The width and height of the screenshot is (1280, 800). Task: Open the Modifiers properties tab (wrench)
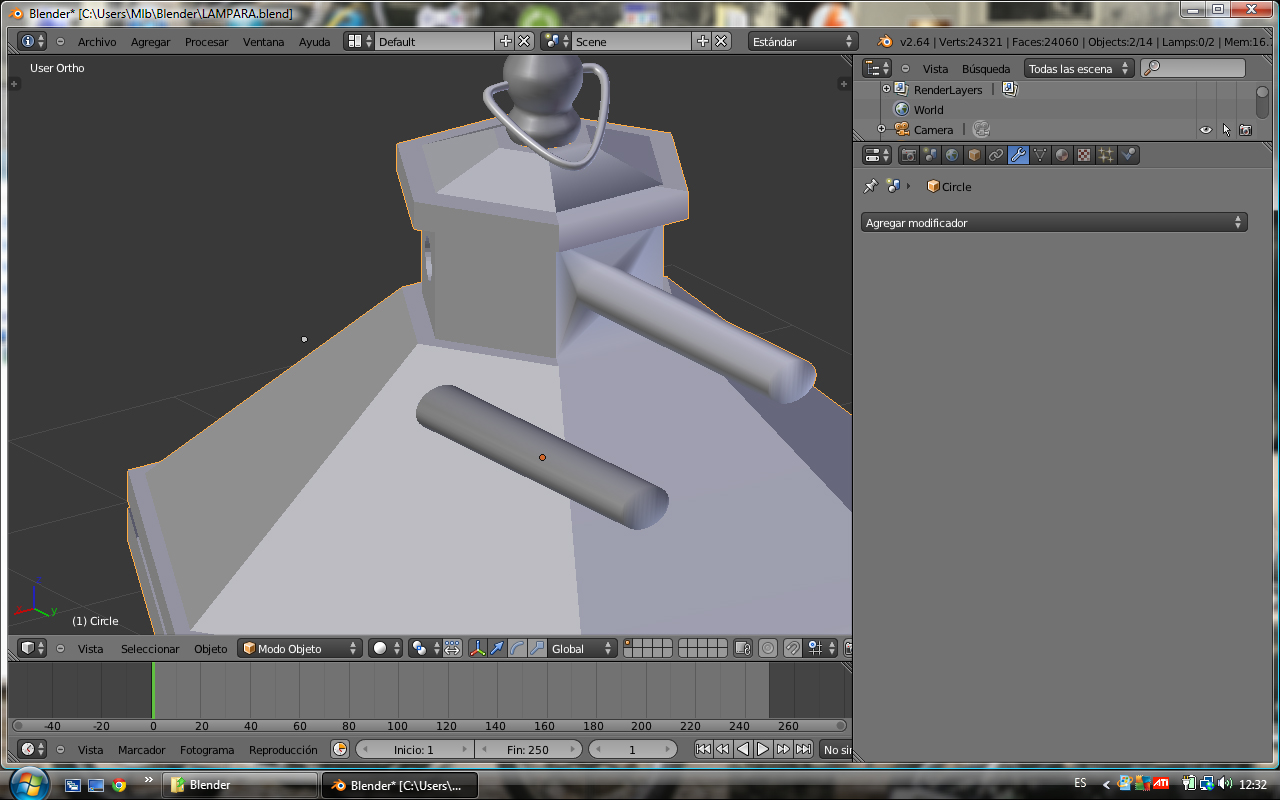1018,155
